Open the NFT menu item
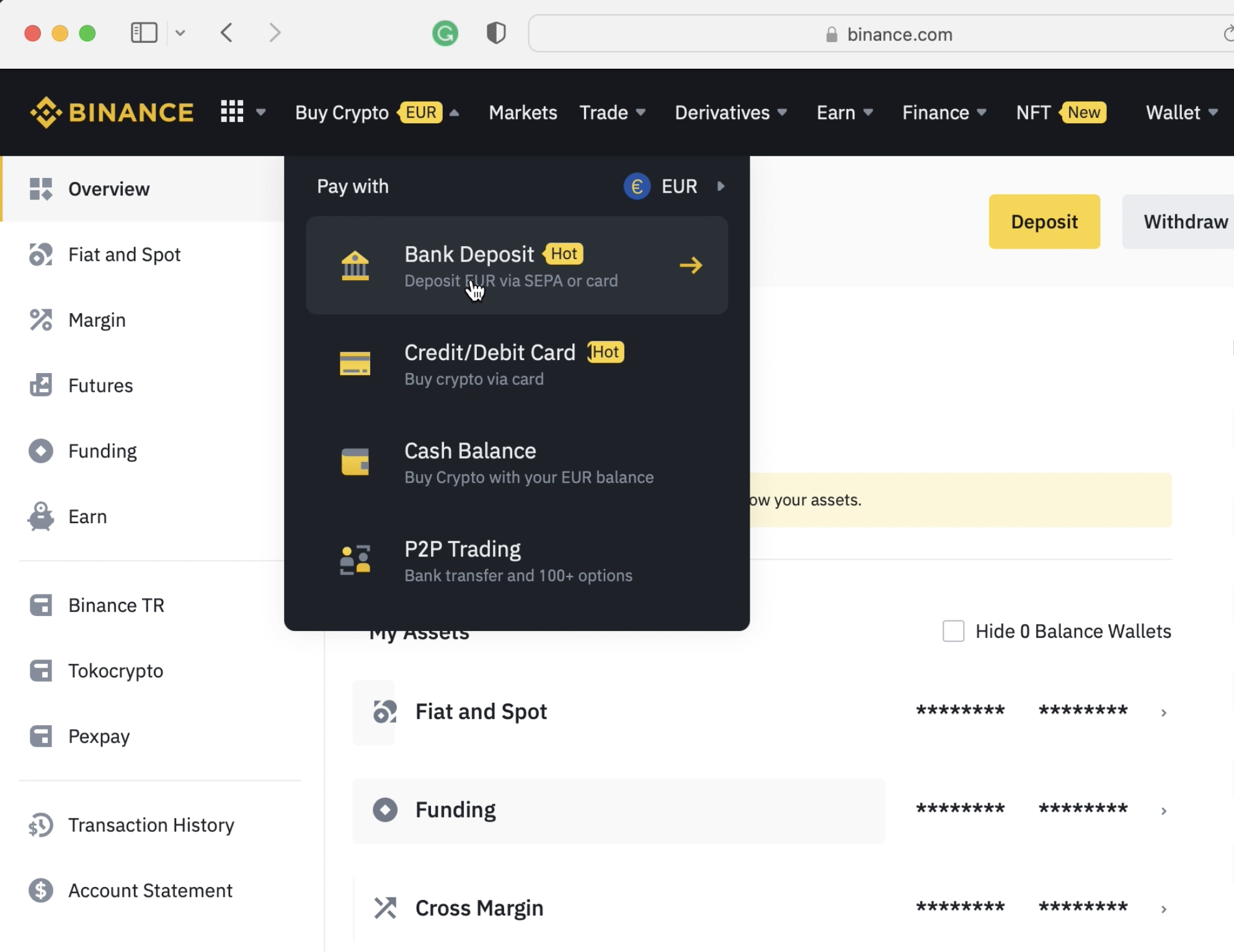Viewport: 1234px width, 952px height. (1061, 112)
